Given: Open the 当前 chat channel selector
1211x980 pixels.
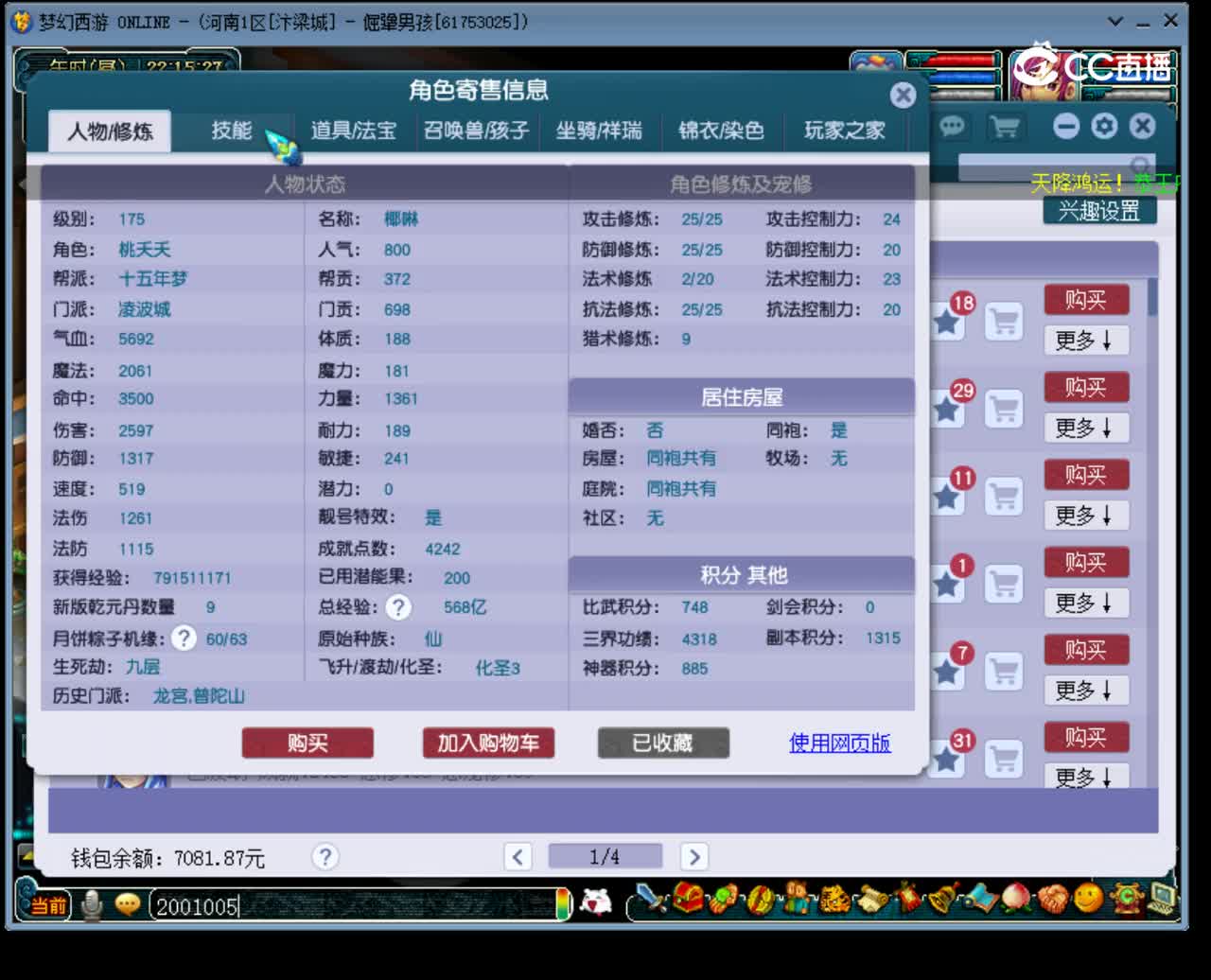Looking at the screenshot, I should [48, 906].
